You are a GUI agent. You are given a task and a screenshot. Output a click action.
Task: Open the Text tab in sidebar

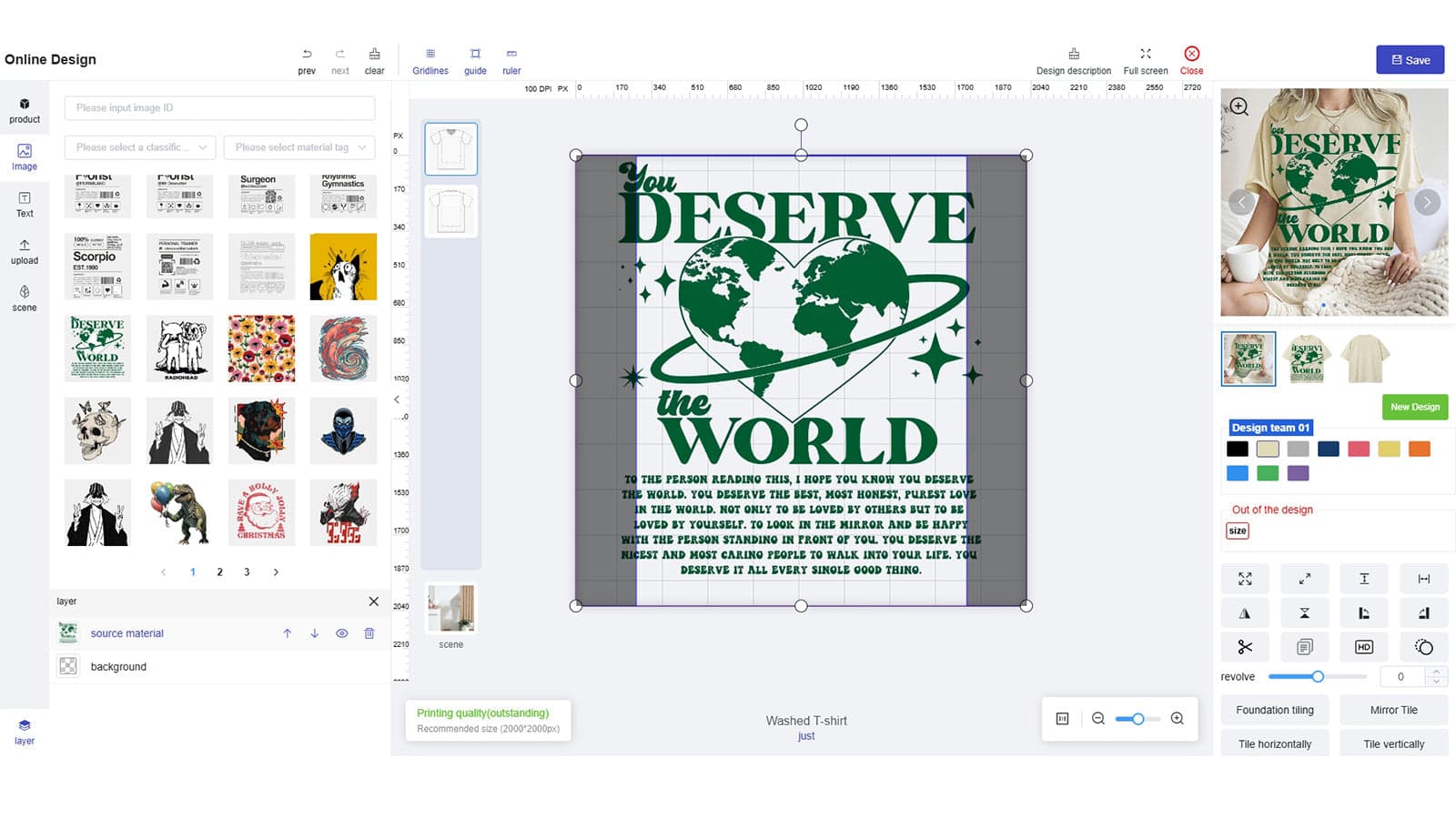coord(25,205)
